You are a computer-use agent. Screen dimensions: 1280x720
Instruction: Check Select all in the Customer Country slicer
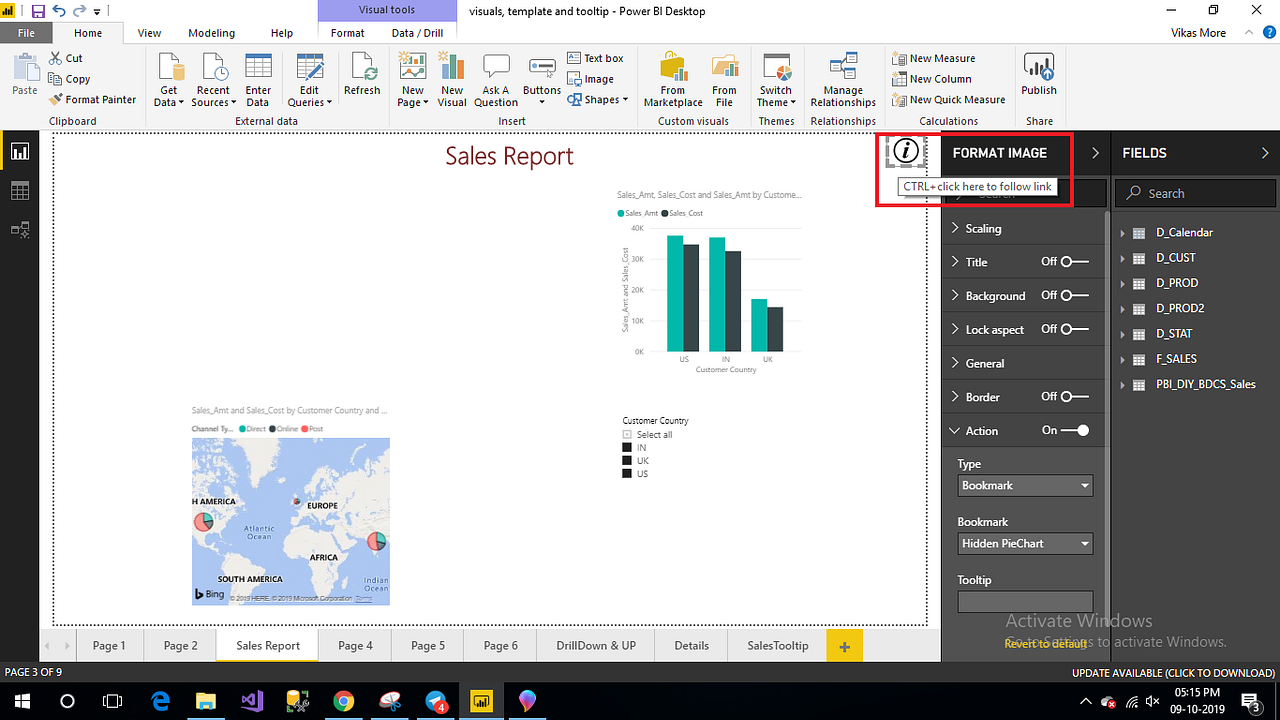tap(625, 434)
